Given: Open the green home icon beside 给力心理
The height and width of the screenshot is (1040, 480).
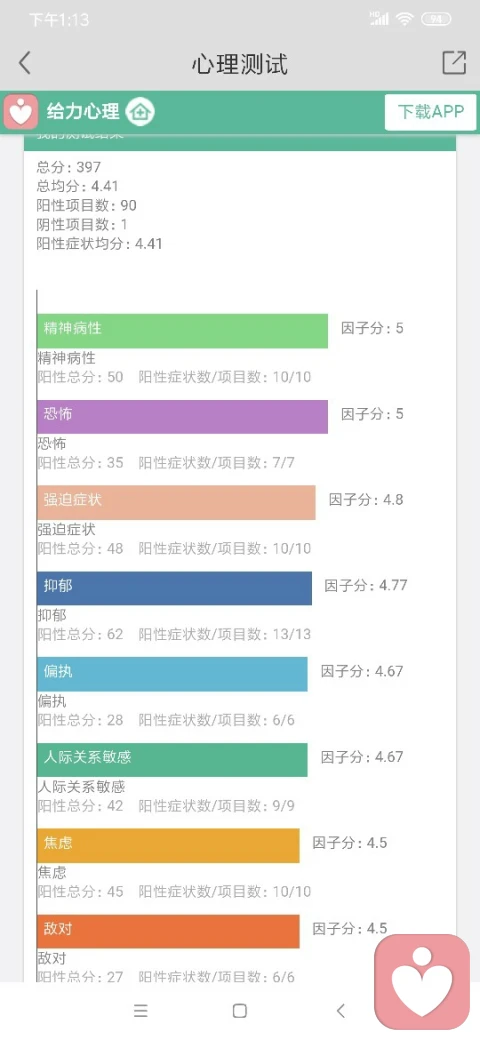Looking at the screenshot, I should pyautogui.click(x=140, y=111).
